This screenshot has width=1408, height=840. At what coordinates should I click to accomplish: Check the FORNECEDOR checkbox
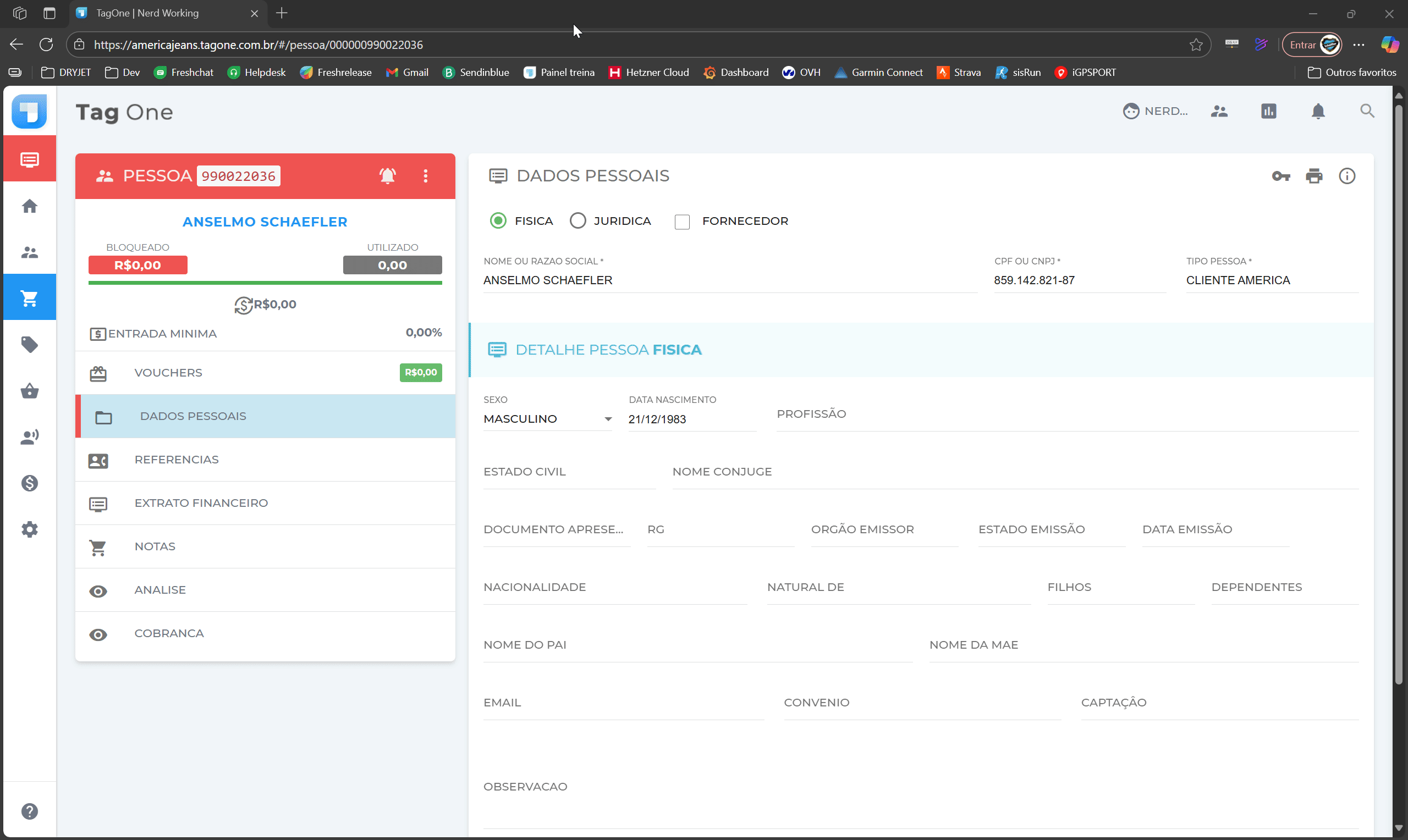[x=682, y=222]
